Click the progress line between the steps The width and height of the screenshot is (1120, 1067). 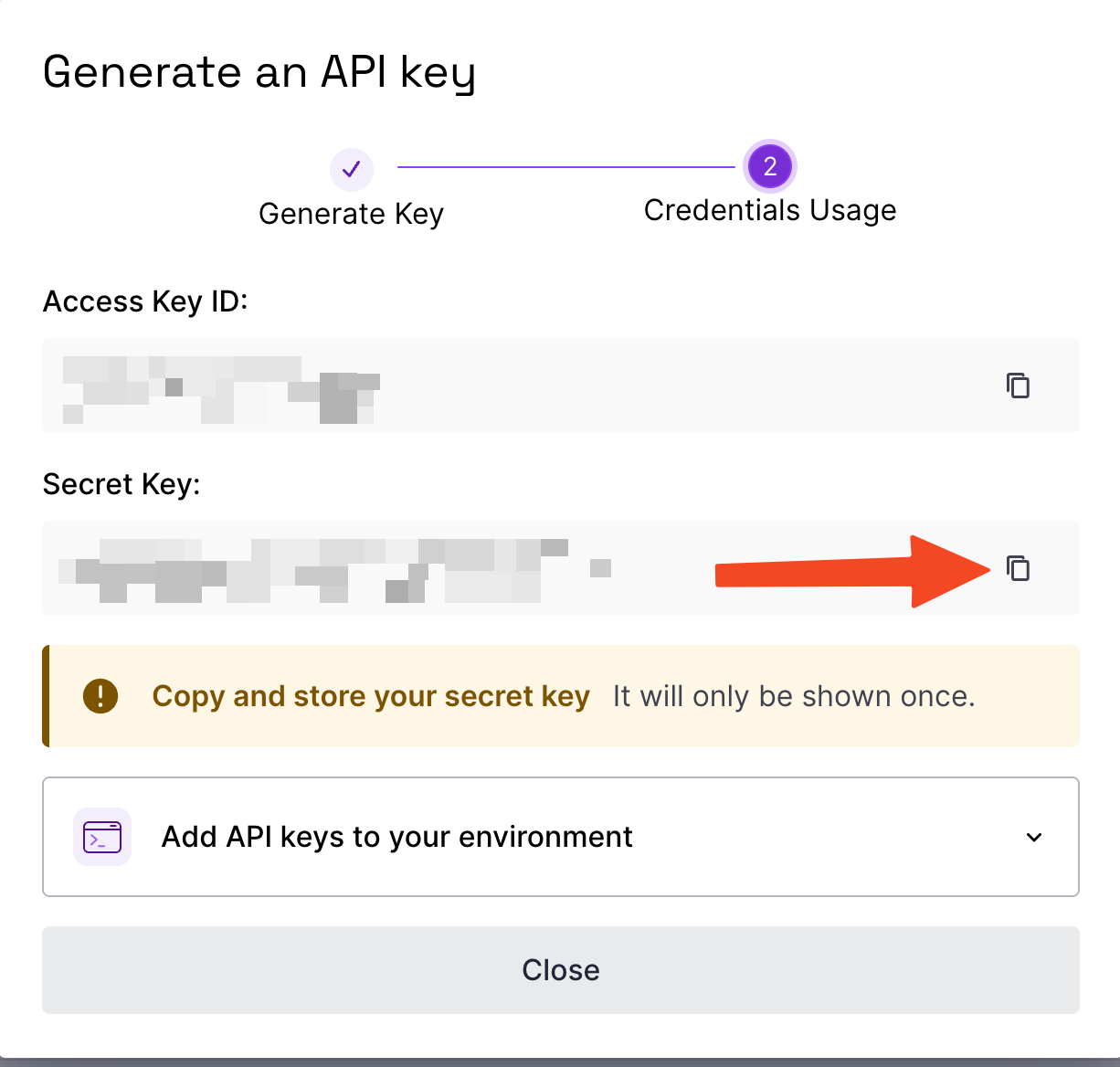[x=566, y=167]
